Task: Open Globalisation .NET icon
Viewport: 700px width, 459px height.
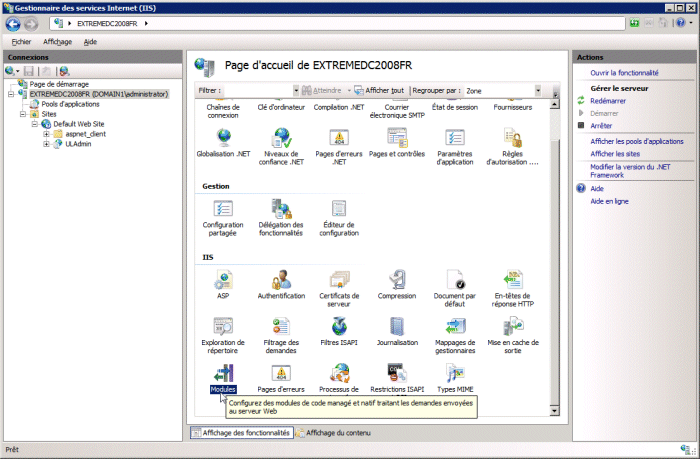Action: pyautogui.click(x=223, y=142)
